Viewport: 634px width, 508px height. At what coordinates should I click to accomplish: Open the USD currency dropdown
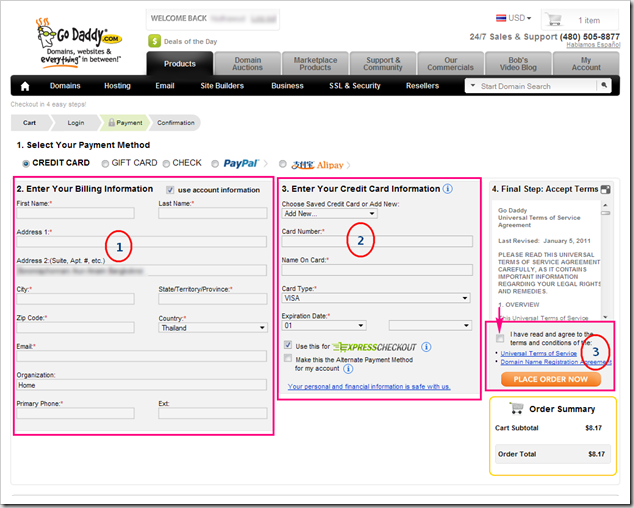point(520,18)
